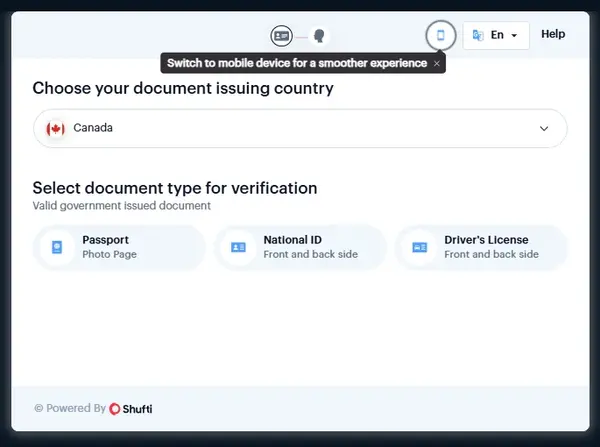This screenshot has height=447, width=600.
Task: Click the mobile device switch icon
Action: pyautogui.click(x=440, y=35)
